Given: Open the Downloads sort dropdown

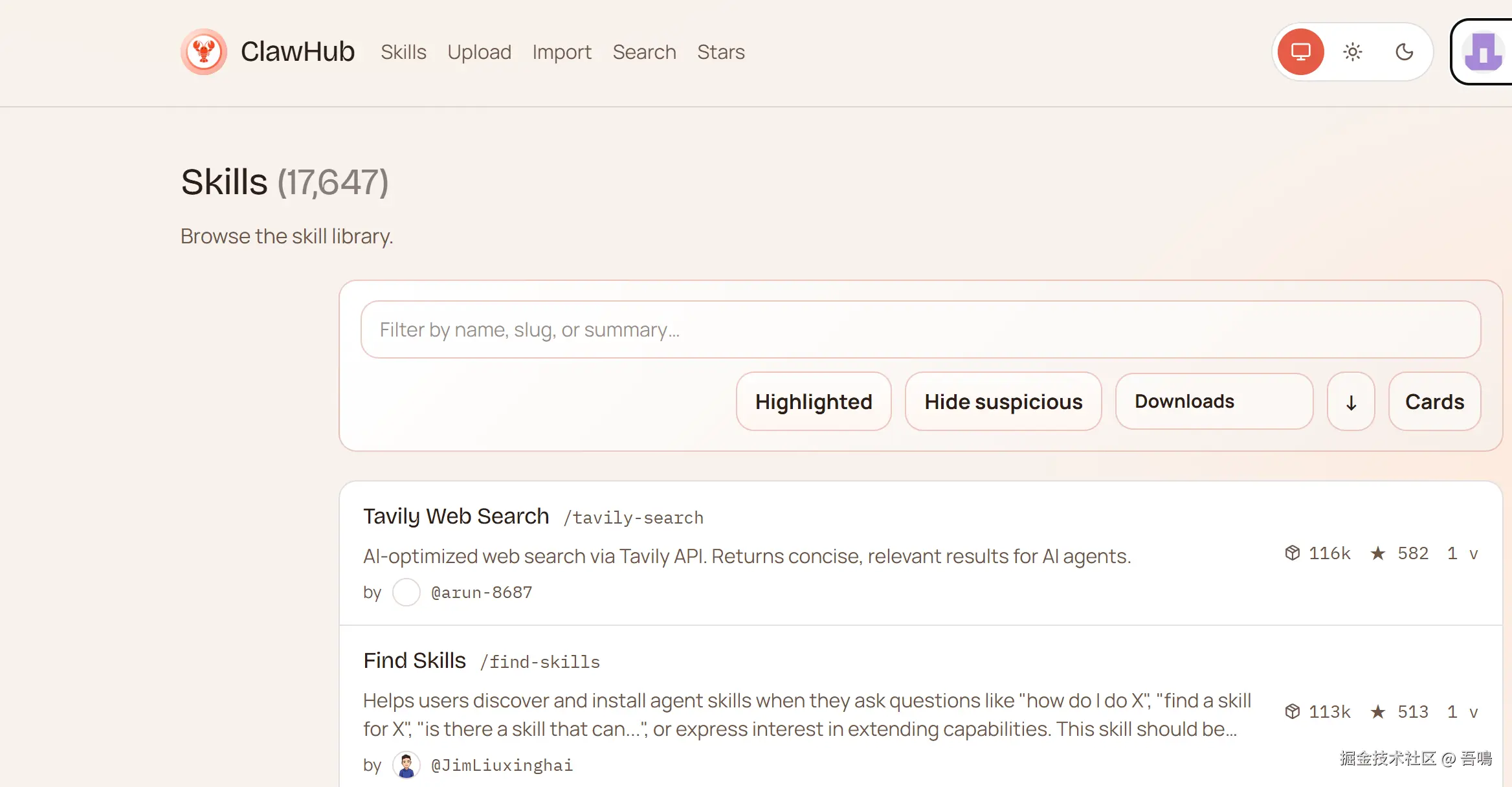Looking at the screenshot, I should (x=1214, y=402).
